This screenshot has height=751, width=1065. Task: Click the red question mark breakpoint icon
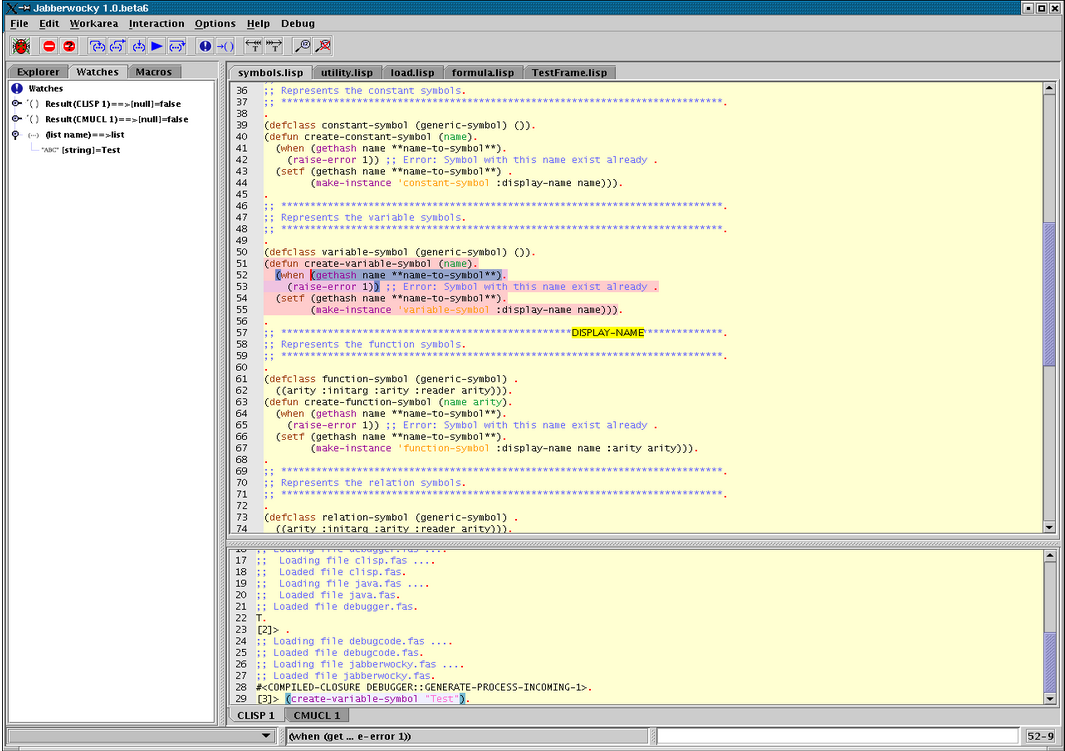[x=69, y=46]
